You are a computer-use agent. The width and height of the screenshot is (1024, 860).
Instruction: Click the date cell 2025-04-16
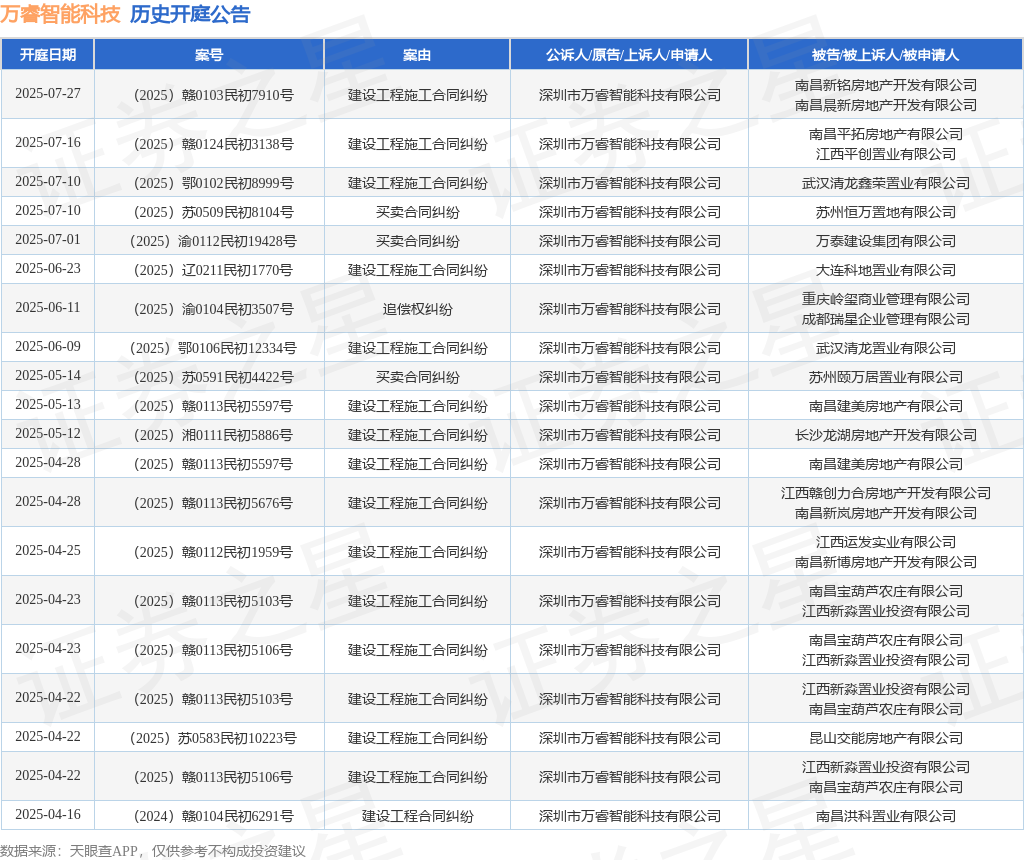coord(48,814)
